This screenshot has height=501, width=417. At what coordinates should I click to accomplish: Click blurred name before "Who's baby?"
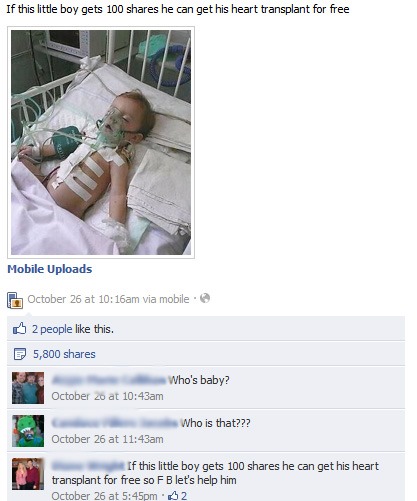coord(109,380)
